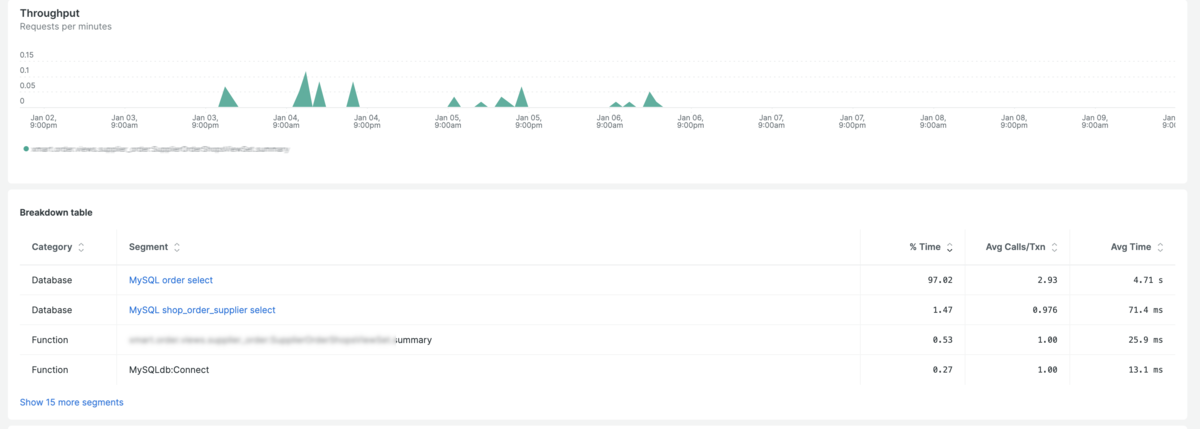Click the Avg Time column header
Viewport: 1200px width, 429px height.
point(1131,247)
